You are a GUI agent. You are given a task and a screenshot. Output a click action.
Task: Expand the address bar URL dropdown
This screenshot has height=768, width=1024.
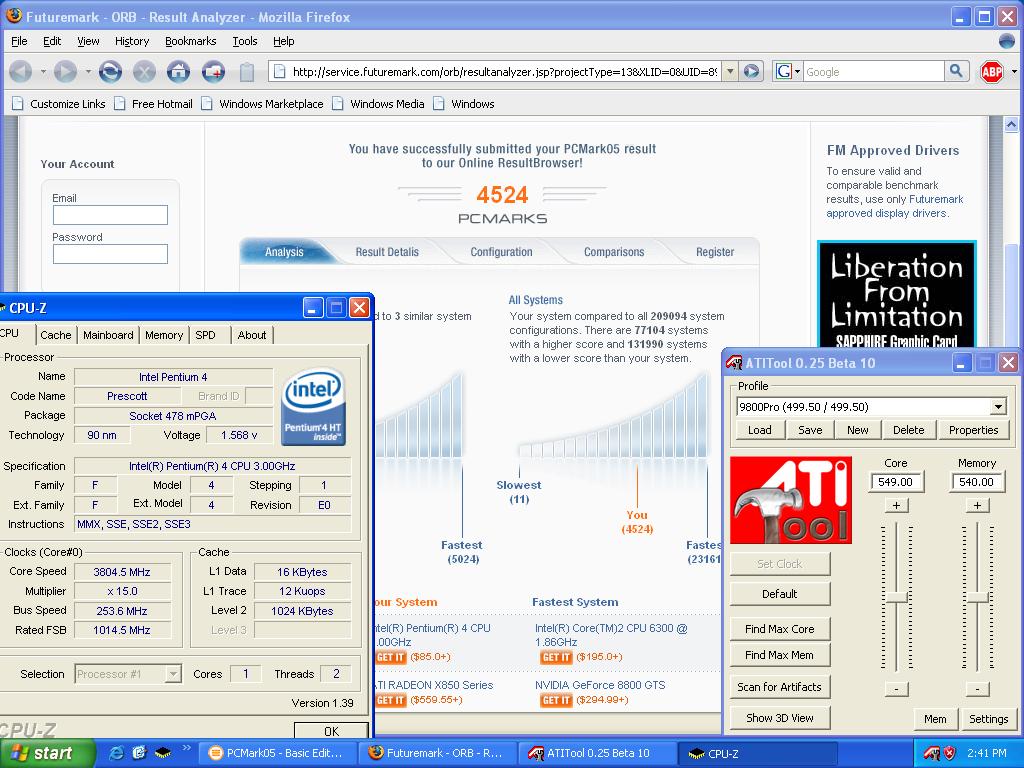click(x=731, y=71)
